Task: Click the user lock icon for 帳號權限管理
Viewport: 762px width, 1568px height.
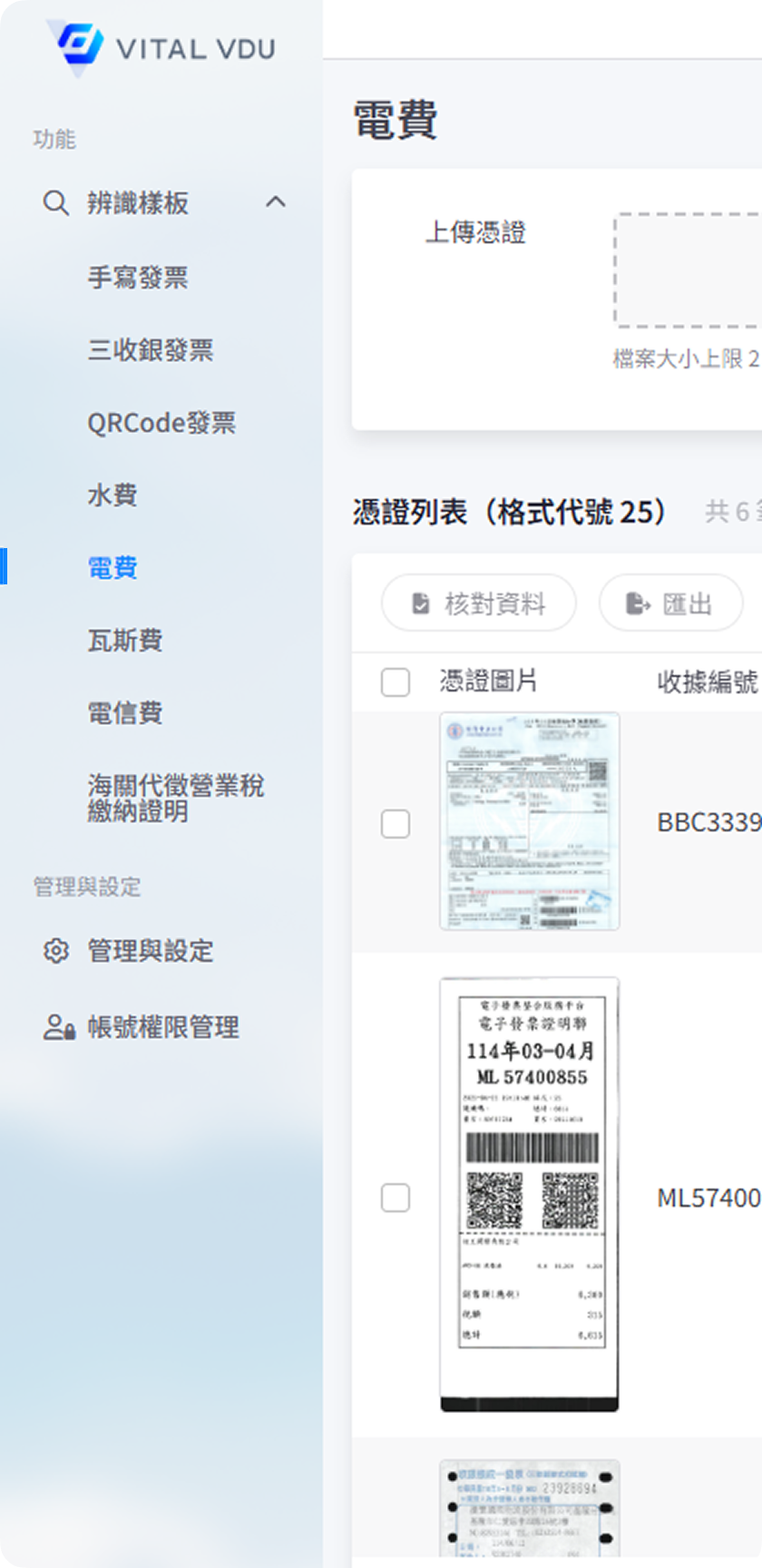Action: point(59,1027)
